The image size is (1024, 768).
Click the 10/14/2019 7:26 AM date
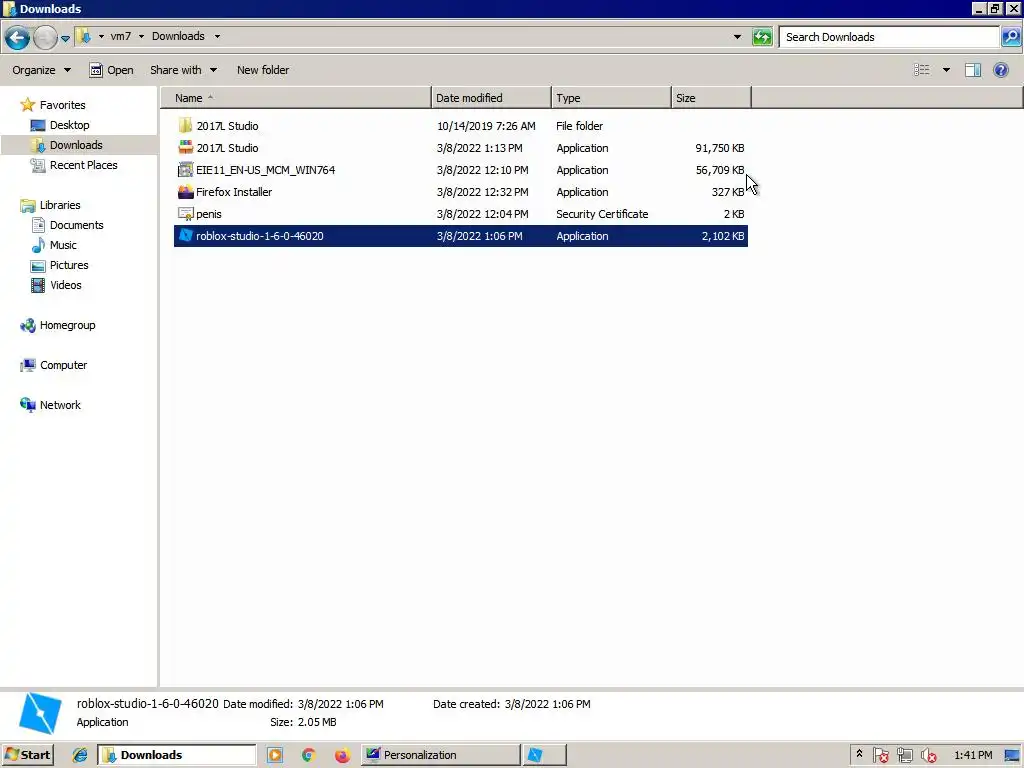point(486,126)
